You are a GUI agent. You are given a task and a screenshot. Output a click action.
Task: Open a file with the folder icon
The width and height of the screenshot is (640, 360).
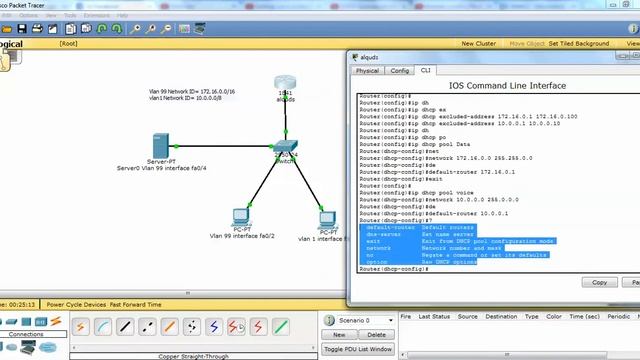tap(7, 29)
